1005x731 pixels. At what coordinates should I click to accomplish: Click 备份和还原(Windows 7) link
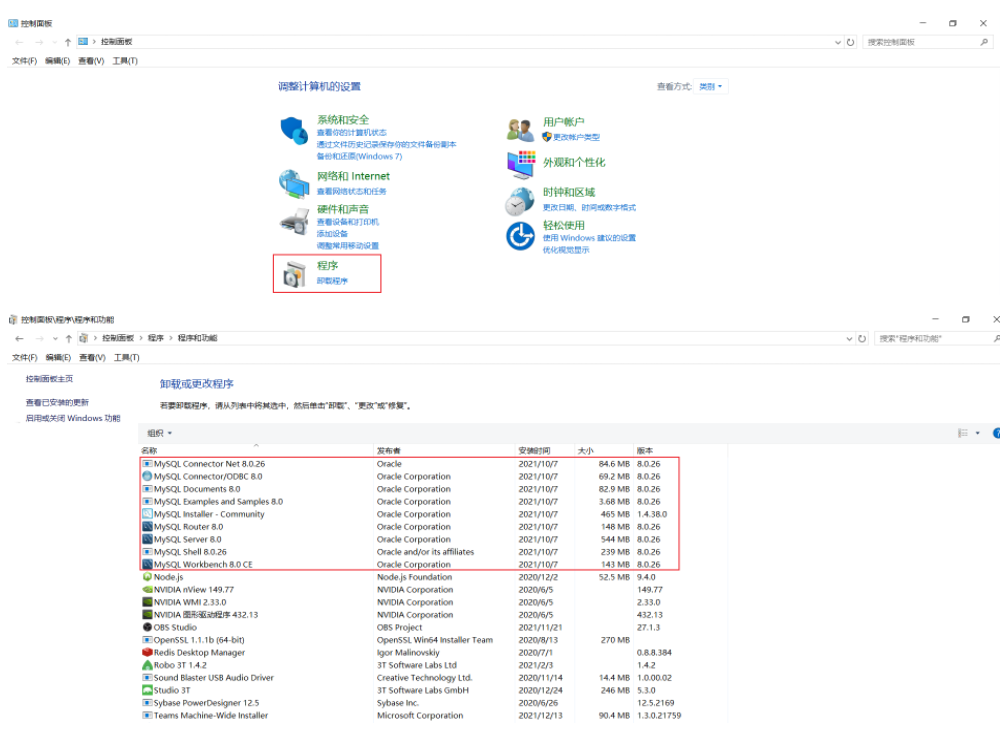point(360,156)
